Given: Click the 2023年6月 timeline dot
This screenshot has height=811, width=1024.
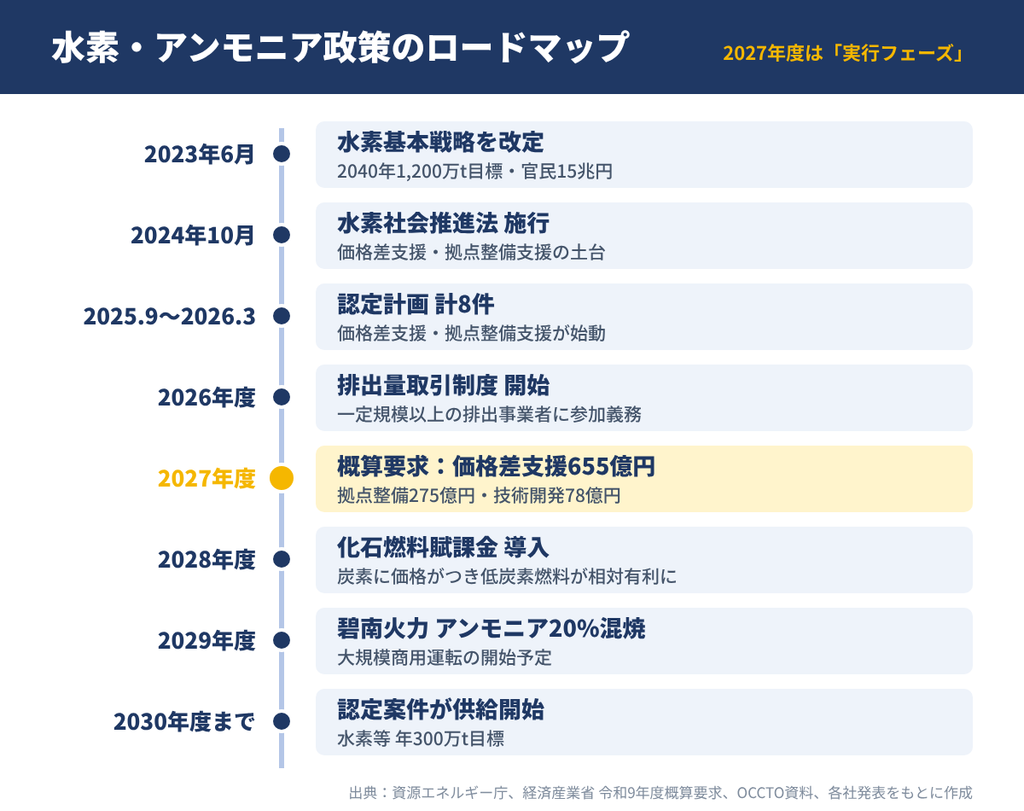Looking at the screenshot, I should 281,154.
